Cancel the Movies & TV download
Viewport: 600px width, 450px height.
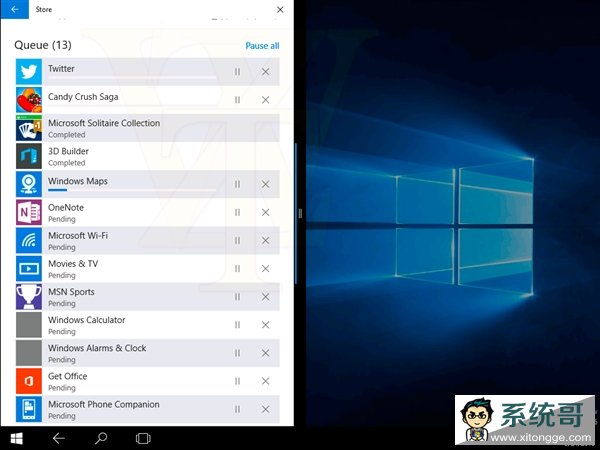265,269
